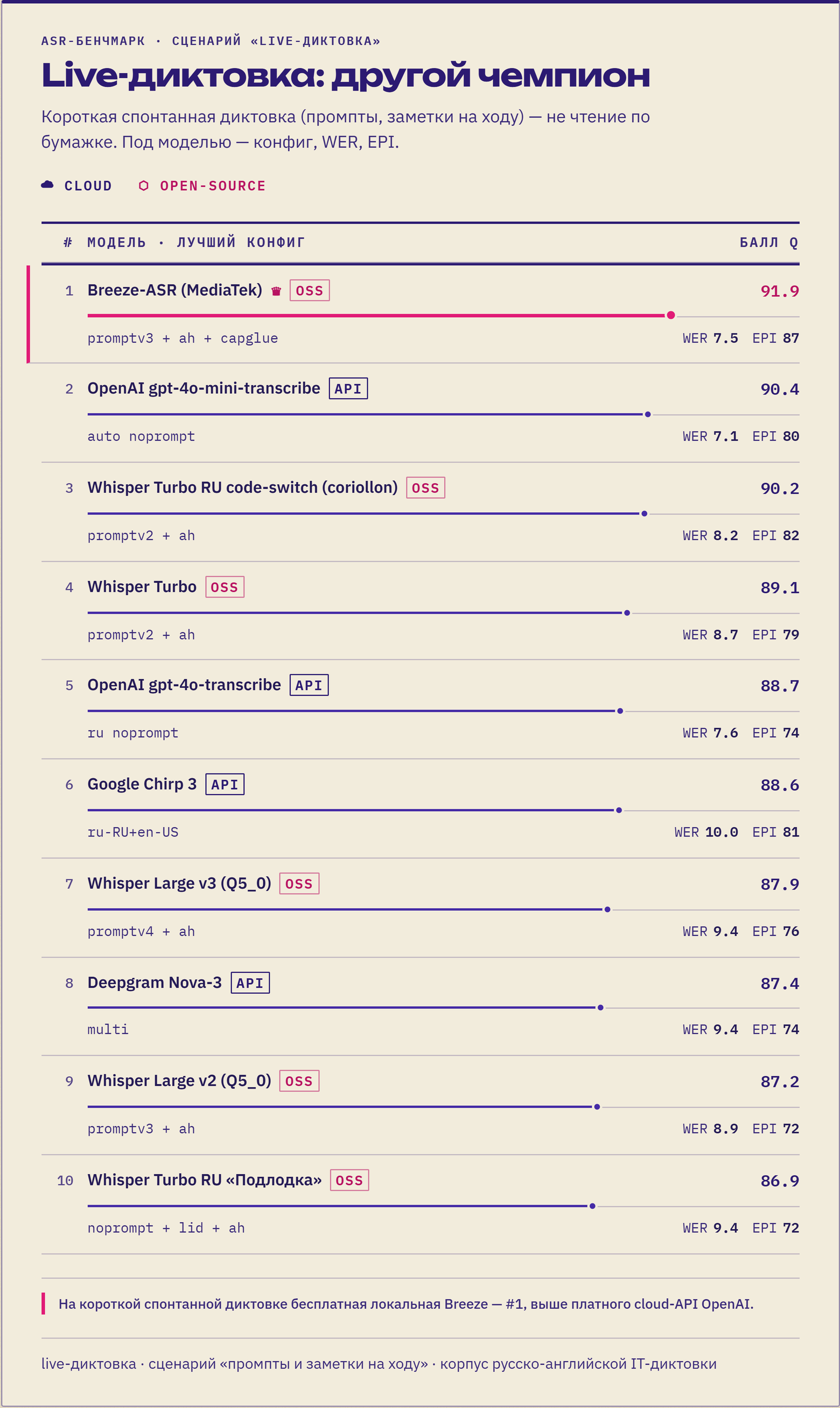Screen dimensions: 840x1408
Task: Click the БАЛЛ Q column header
Action: click(x=769, y=242)
